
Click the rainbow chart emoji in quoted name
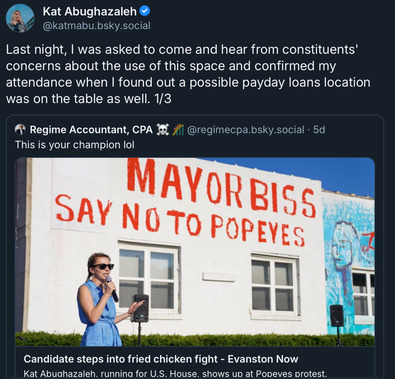click(x=178, y=129)
